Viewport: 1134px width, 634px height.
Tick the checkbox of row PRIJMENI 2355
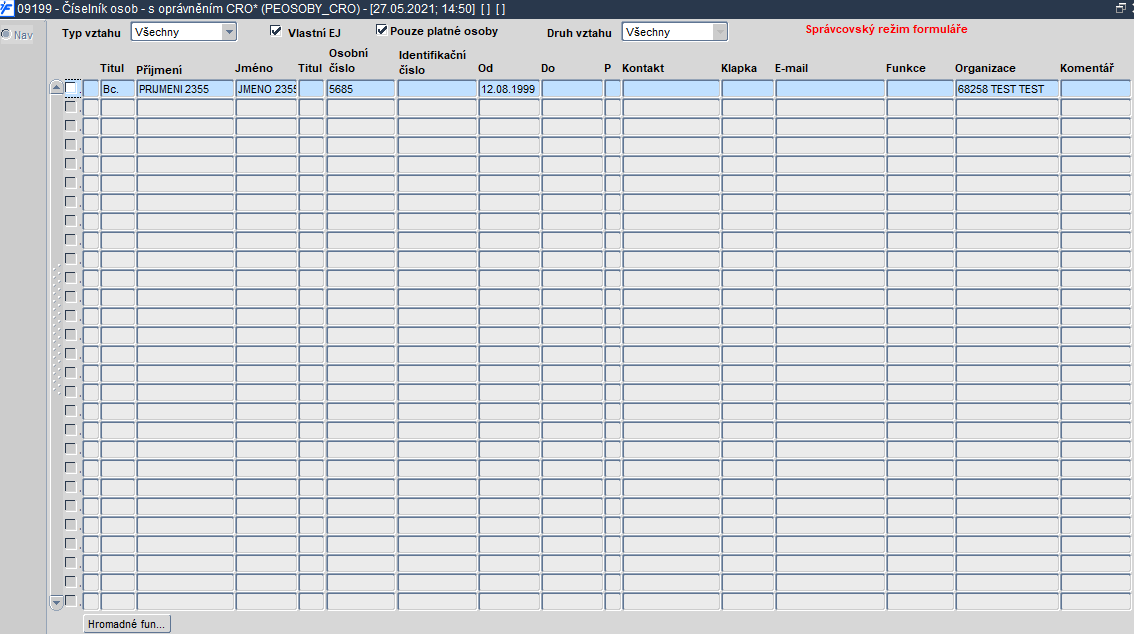[x=71, y=88]
